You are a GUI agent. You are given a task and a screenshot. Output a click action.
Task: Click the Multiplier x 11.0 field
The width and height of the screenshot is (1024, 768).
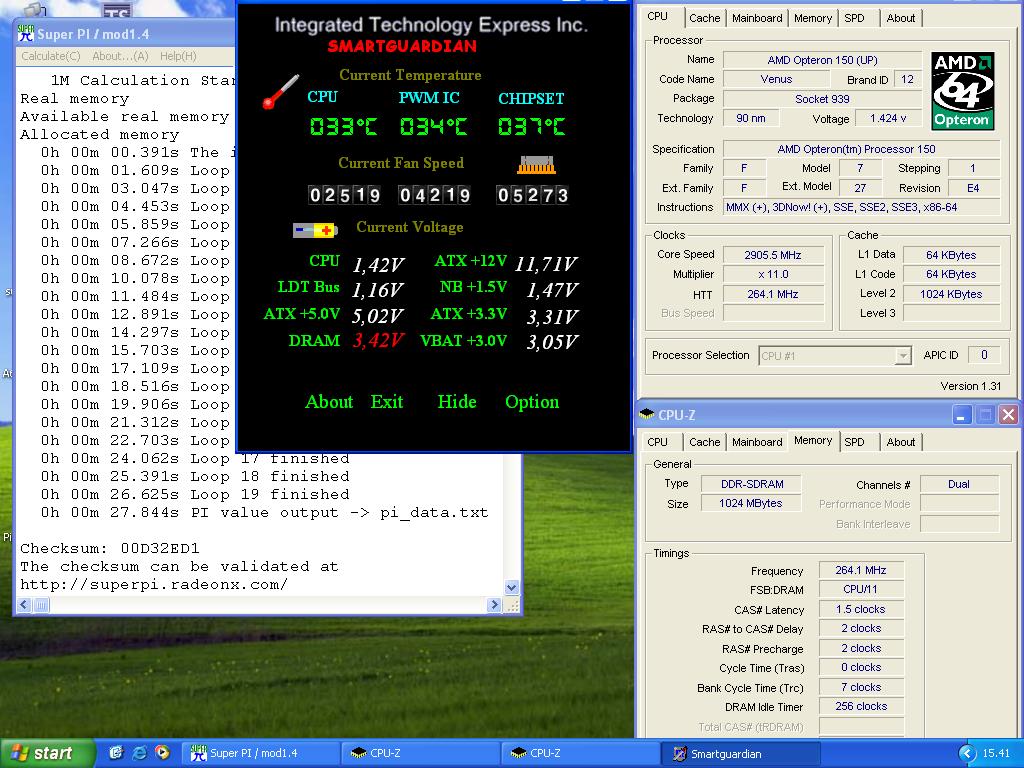[x=773, y=274]
